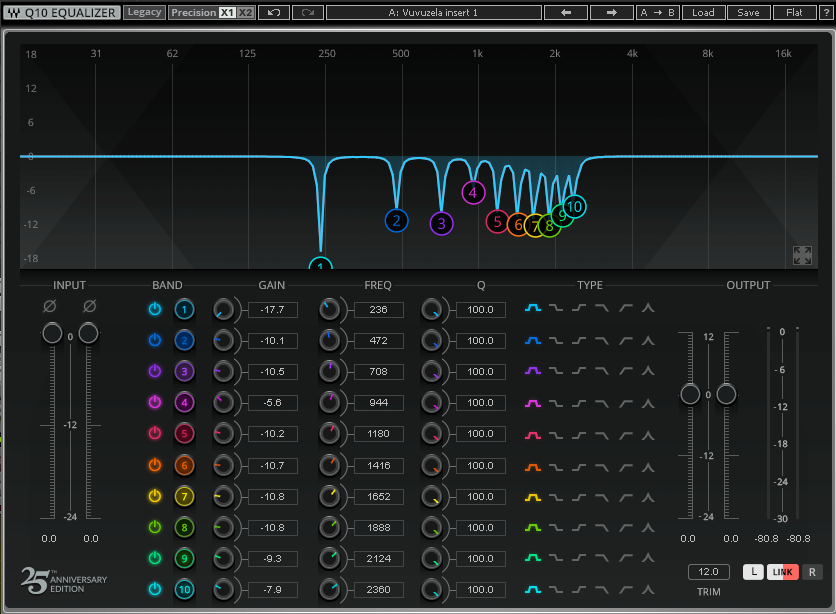This screenshot has height=614, width=836.
Task: Invert left input phase symbol
Action: pos(50,306)
